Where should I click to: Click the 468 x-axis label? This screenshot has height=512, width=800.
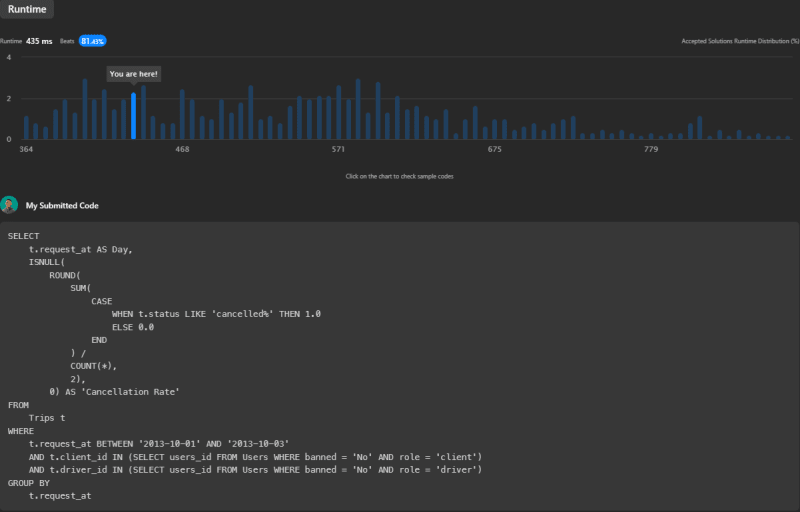point(182,149)
